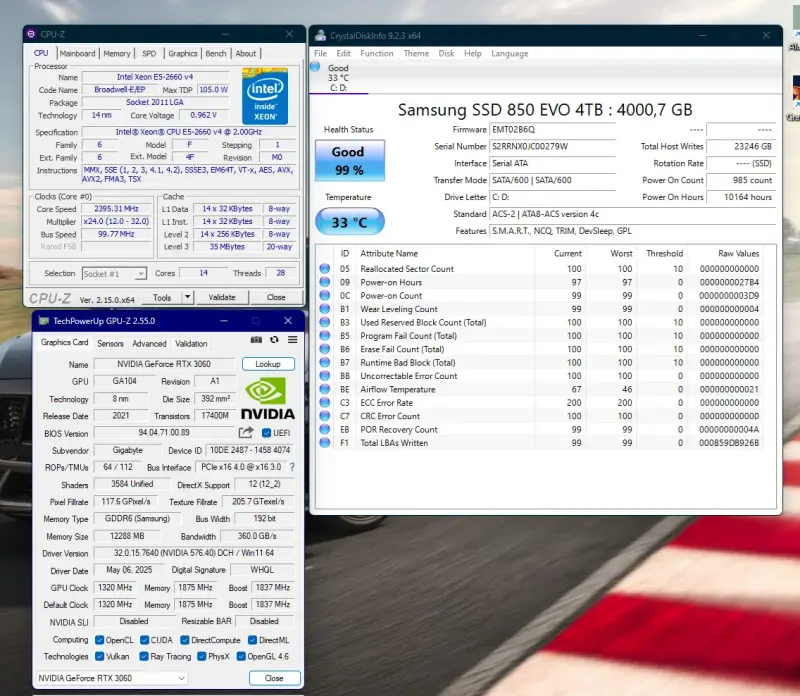
Task: Toggle the UEFI checkbox in GPU-Z
Action: coord(266,433)
